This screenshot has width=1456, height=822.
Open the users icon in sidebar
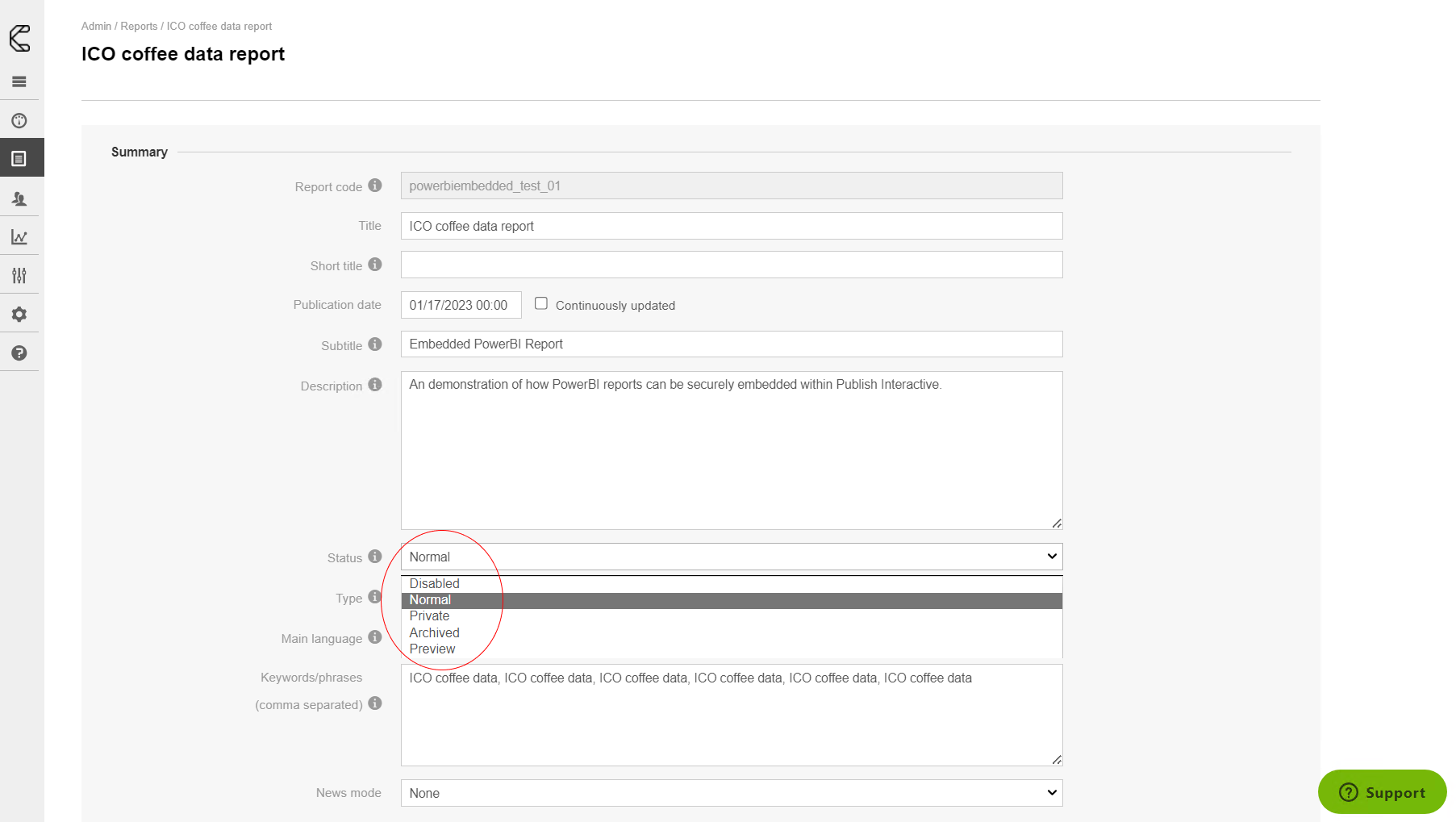[19, 198]
